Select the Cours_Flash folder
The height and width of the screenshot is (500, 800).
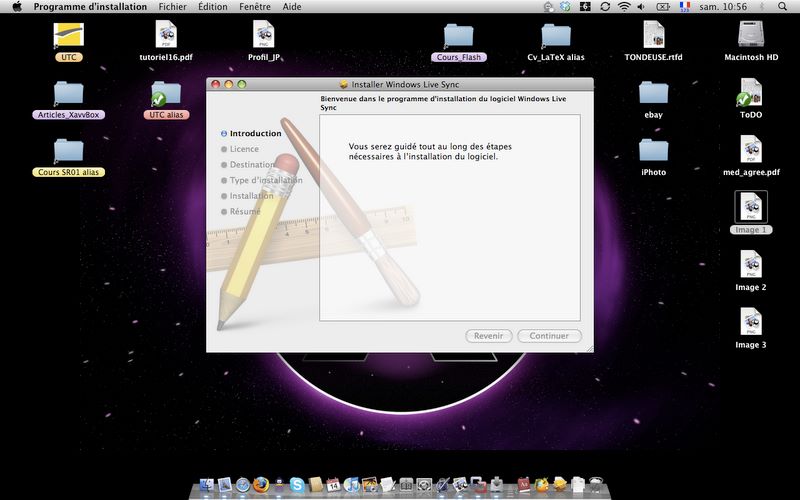[459, 42]
